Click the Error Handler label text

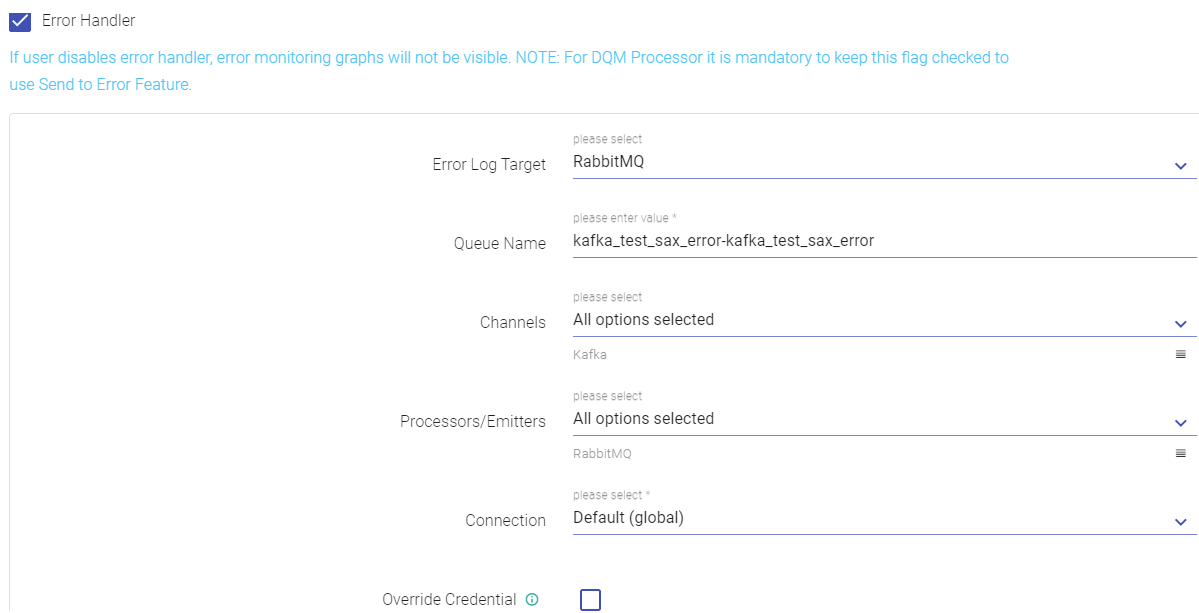[89, 21]
